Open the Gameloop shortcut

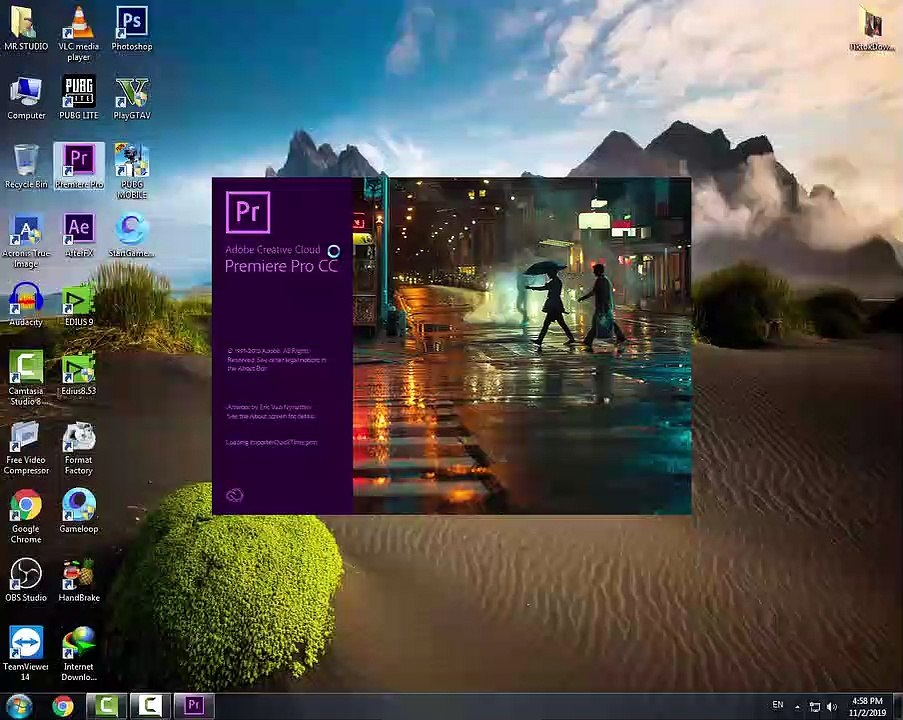pyautogui.click(x=79, y=511)
